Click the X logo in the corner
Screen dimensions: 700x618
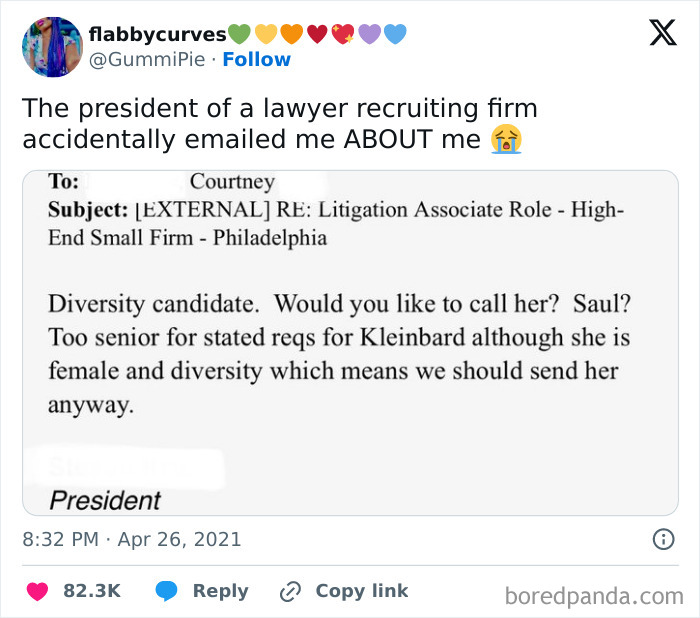[x=662, y=33]
